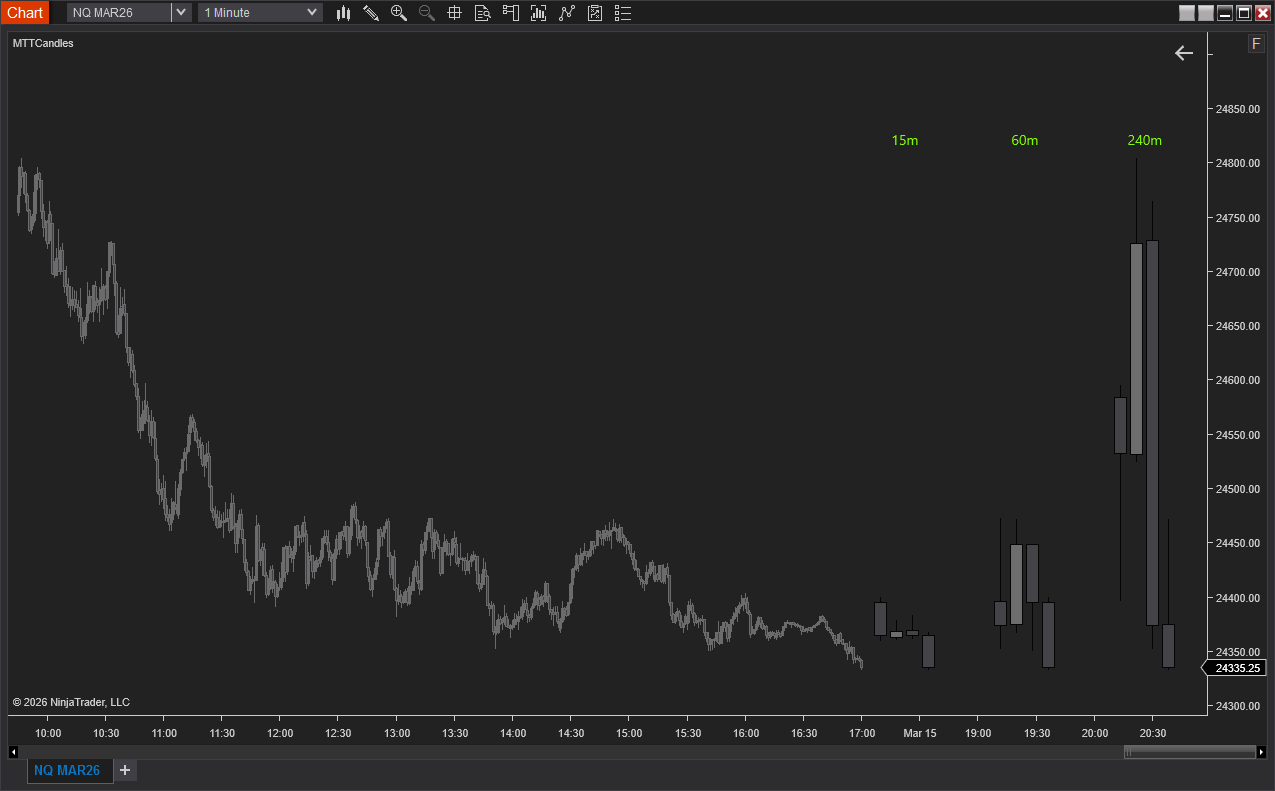Open the Strategy Performance icon
The width and height of the screenshot is (1275, 791).
click(x=595, y=13)
